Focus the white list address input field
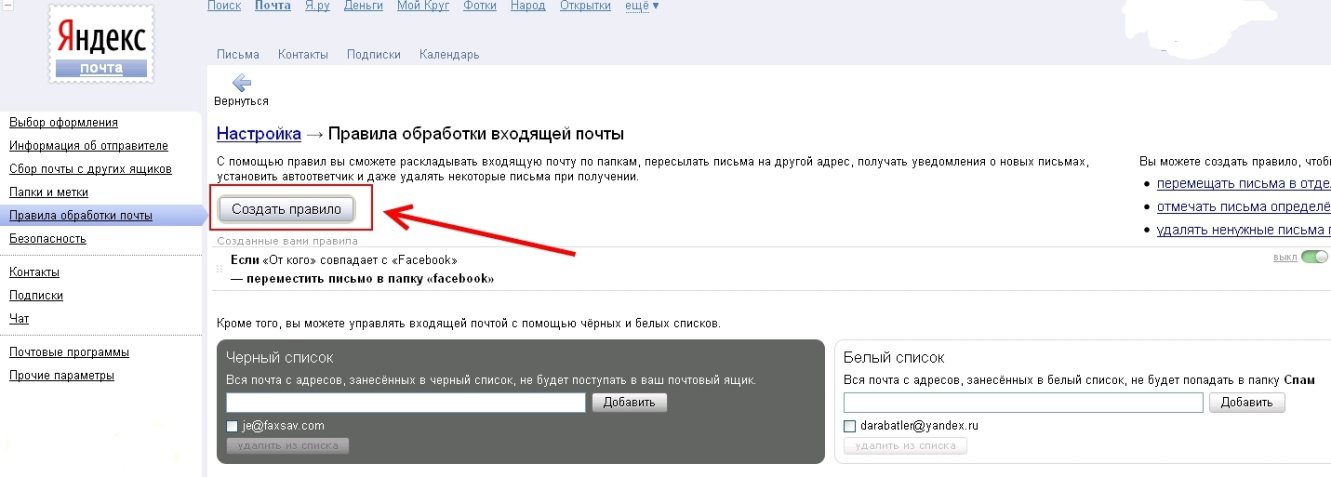Screen dimensions: 1331x477 pyautogui.click(x=1024, y=402)
